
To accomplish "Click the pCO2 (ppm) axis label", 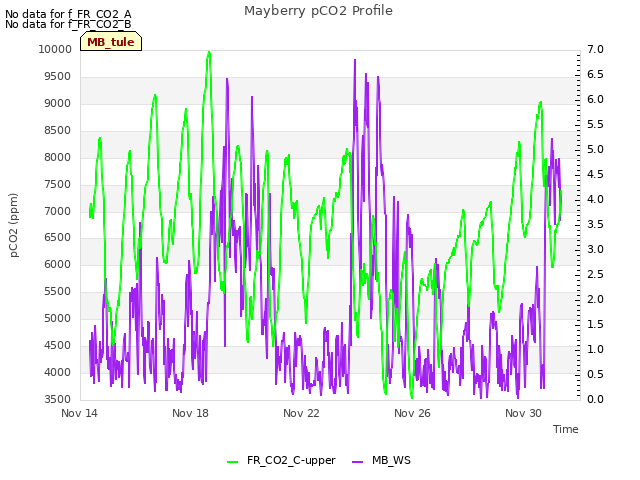I will [x=14, y=225].
